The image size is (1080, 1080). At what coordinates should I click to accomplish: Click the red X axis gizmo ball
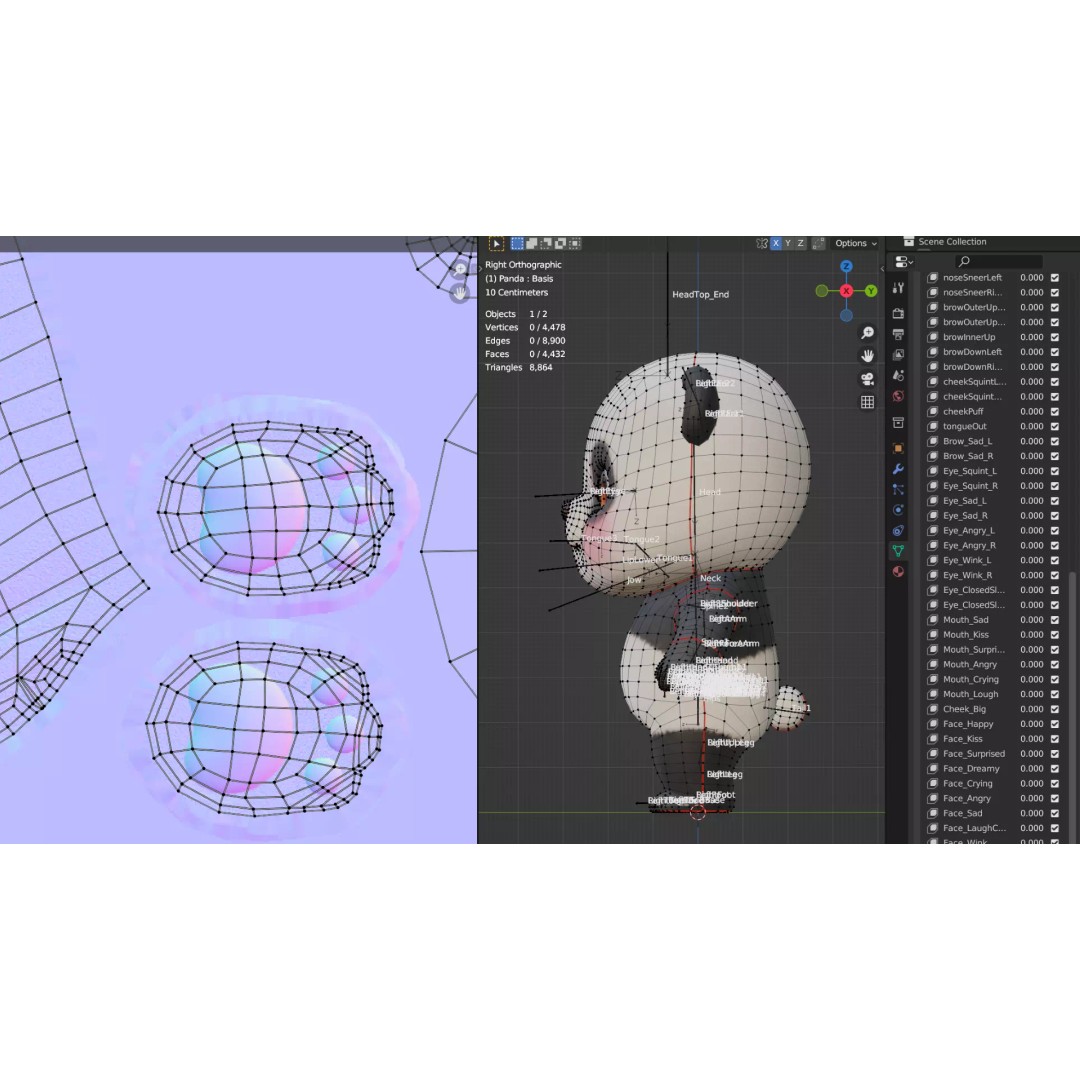pyautogui.click(x=846, y=291)
